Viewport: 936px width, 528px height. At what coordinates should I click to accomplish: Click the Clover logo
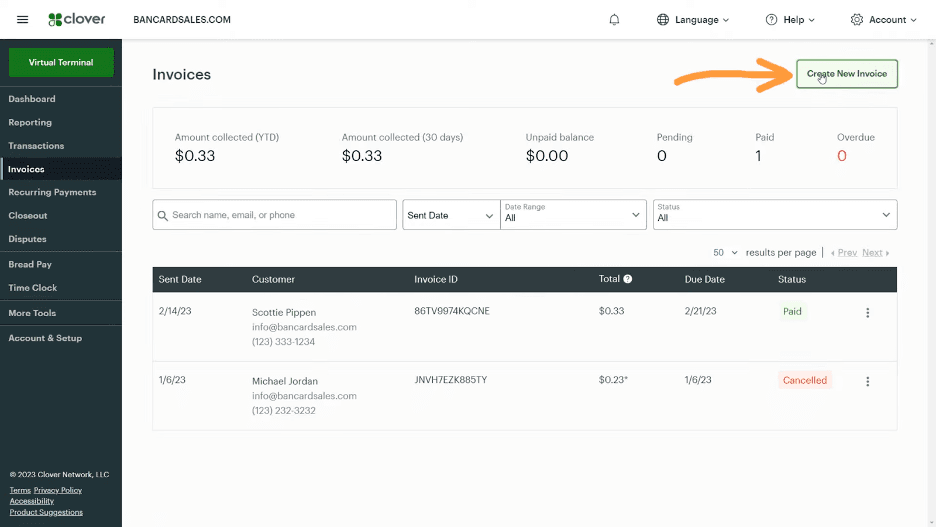click(76, 19)
